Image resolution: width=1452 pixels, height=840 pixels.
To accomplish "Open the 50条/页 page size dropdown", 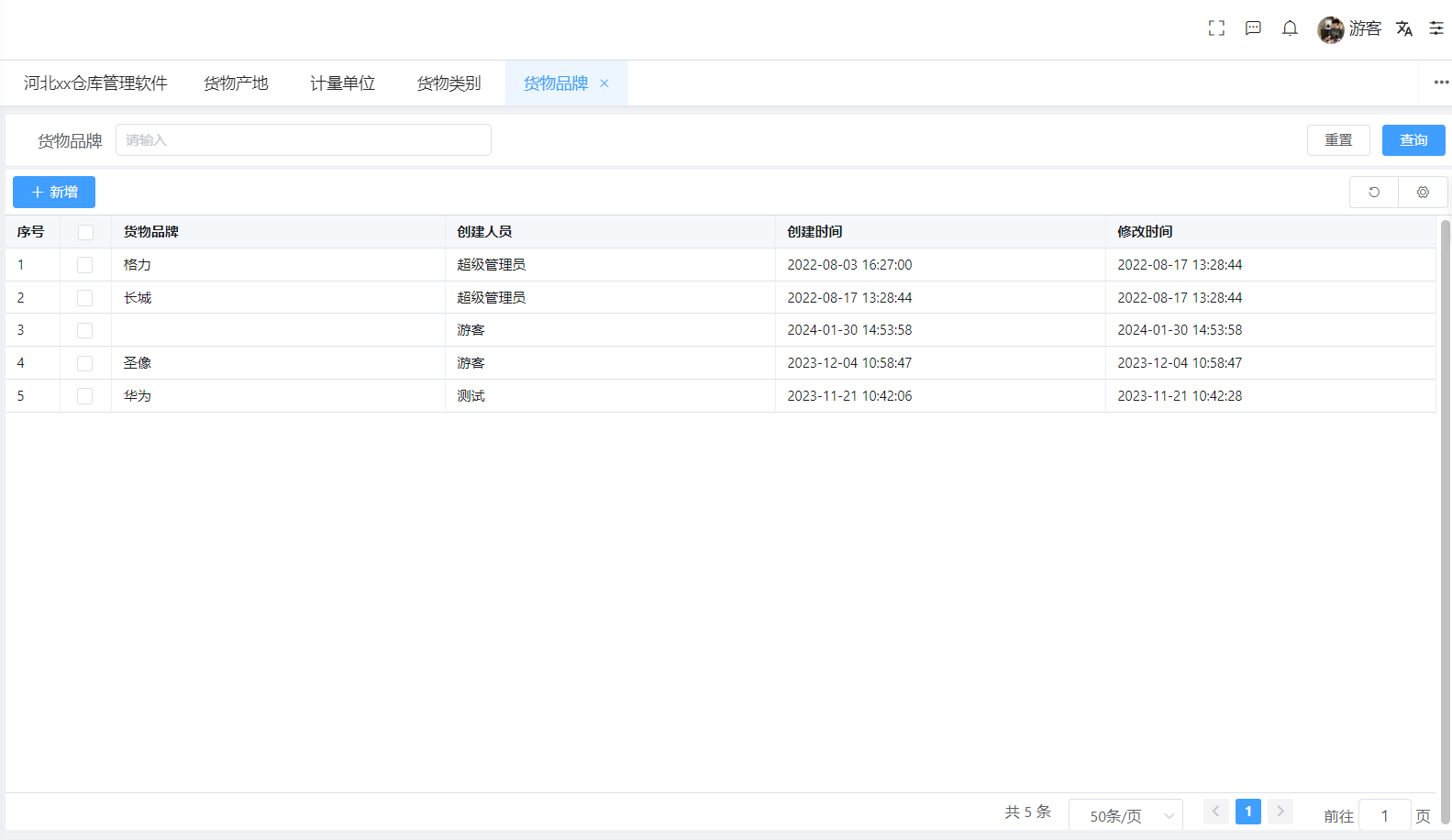I will click(1125, 815).
